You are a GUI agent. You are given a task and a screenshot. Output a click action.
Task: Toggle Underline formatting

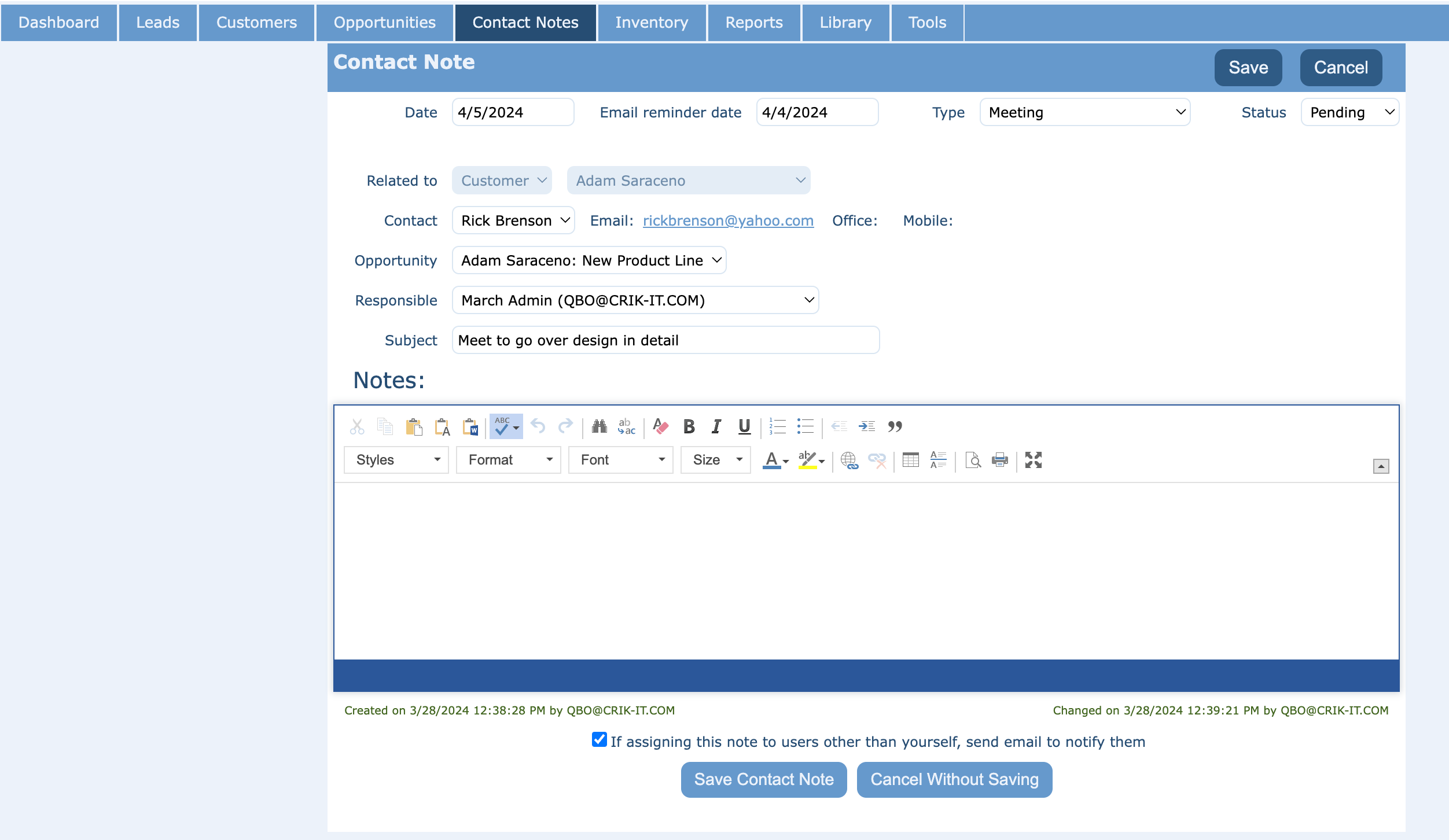744,426
